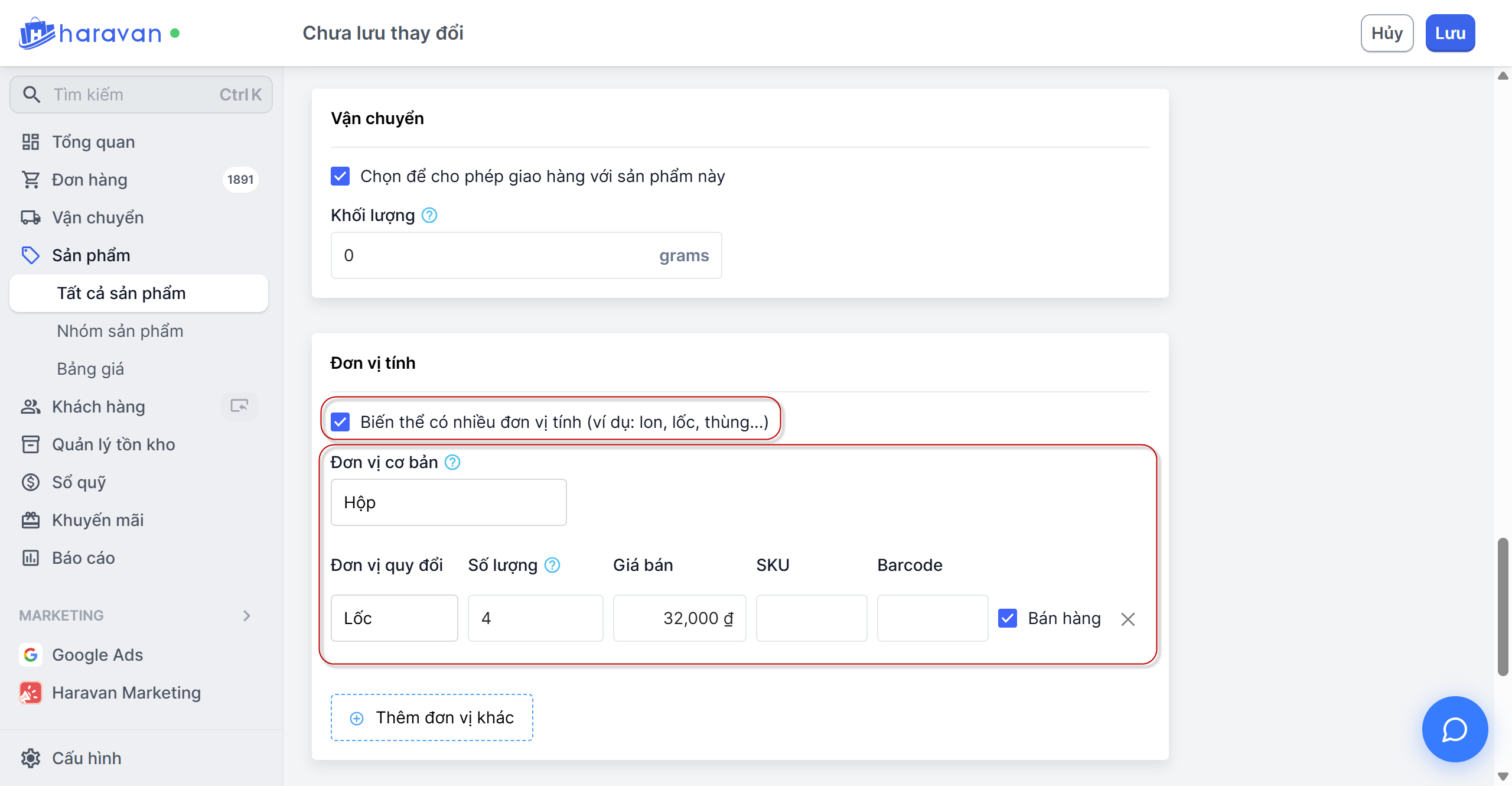Toggle multiple units of measure checkbox
The height and width of the screenshot is (786, 1512).
[x=340, y=422]
